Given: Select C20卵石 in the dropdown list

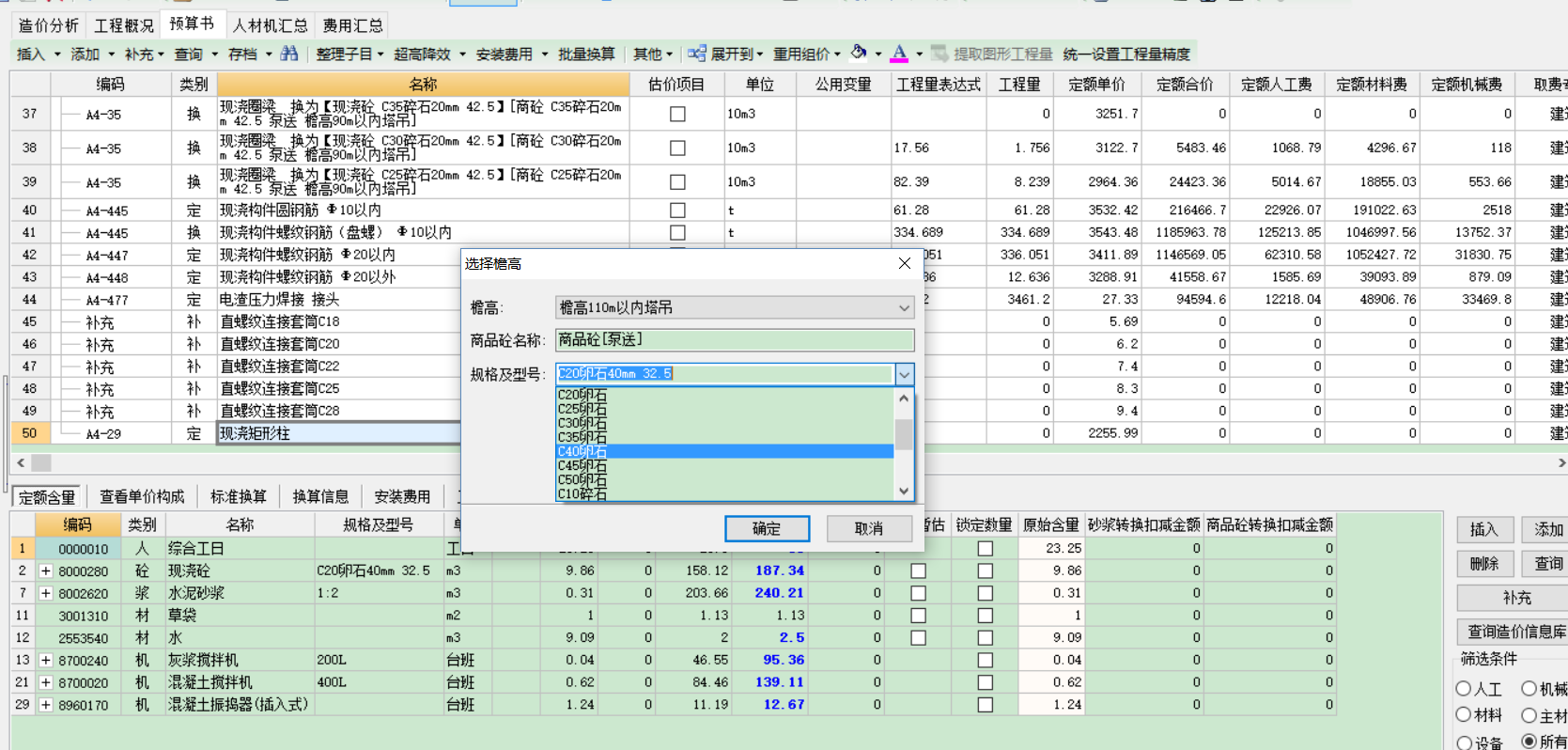Looking at the screenshot, I should (x=724, y=395).
